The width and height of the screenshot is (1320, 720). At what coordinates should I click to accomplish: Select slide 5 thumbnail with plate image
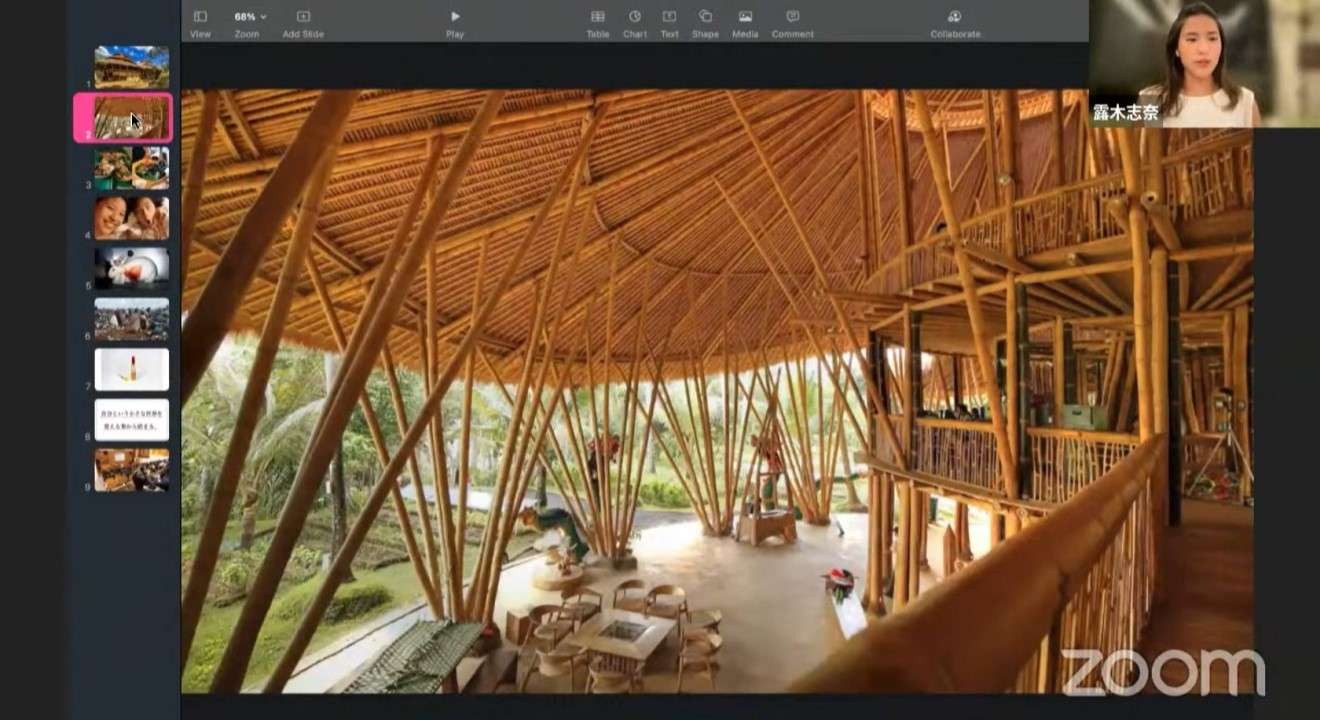coord(132,268)
